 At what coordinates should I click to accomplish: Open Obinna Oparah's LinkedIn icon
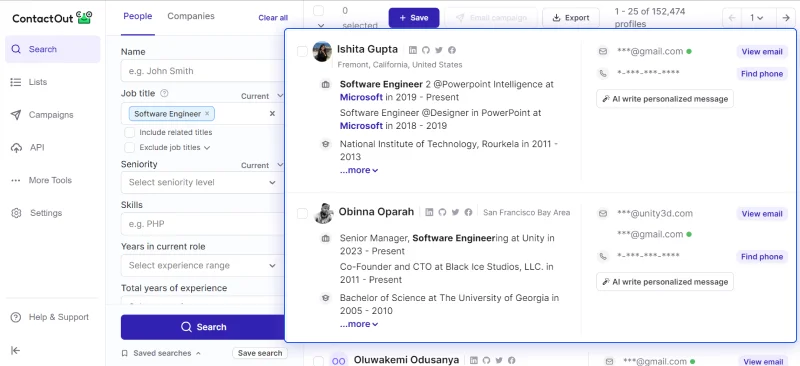point(429,212)
